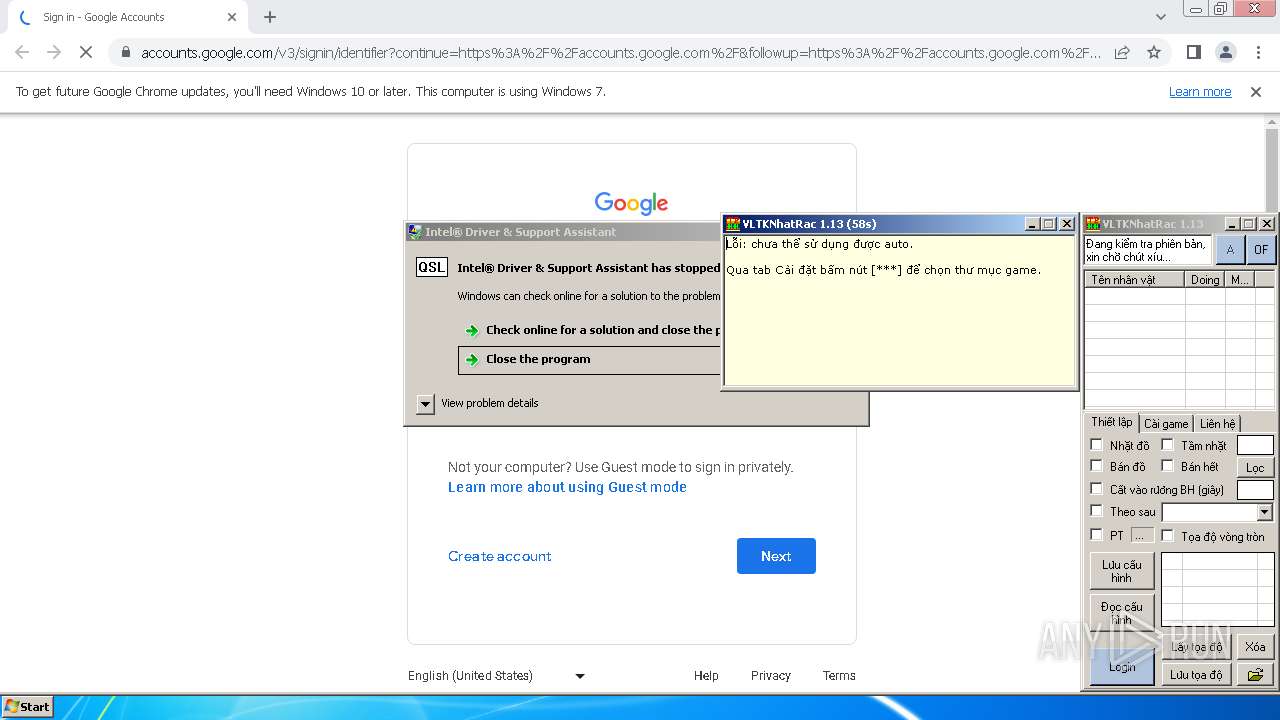
Task: Click Tầm nhặt value input field
Action: pyautogui.click(x=1255, y=445)
